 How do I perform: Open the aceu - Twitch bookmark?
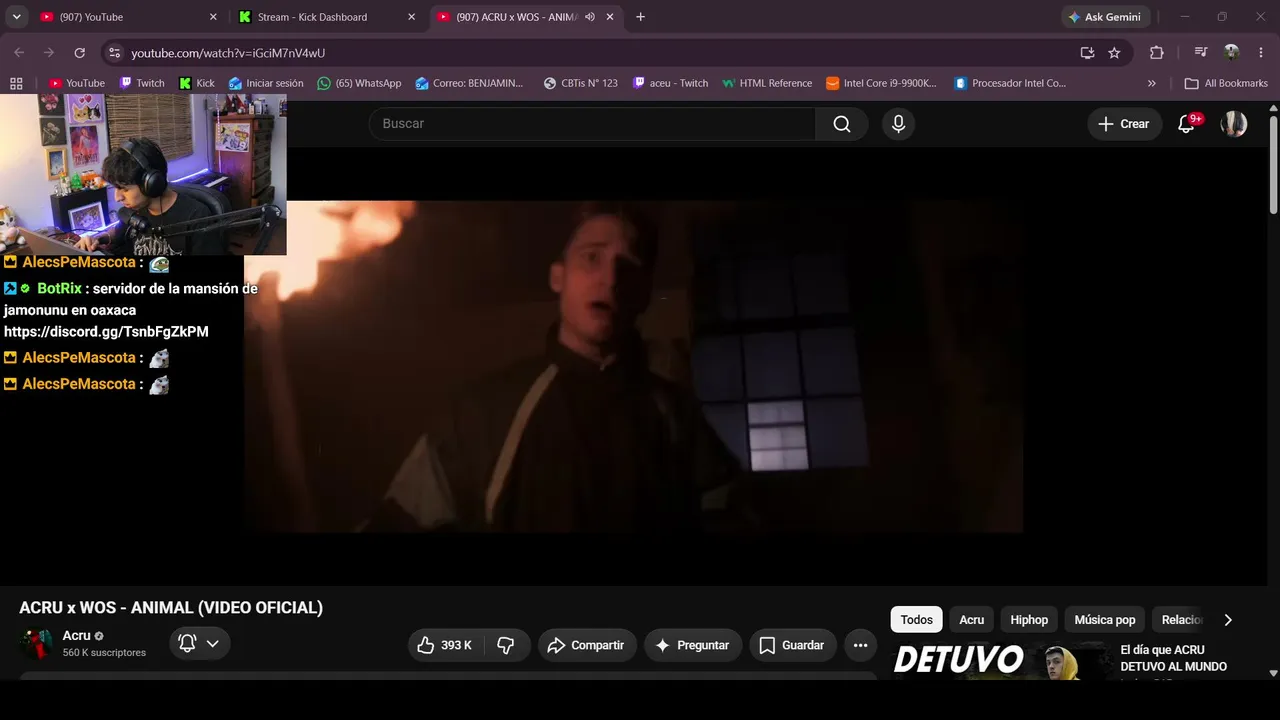point(670,83)
